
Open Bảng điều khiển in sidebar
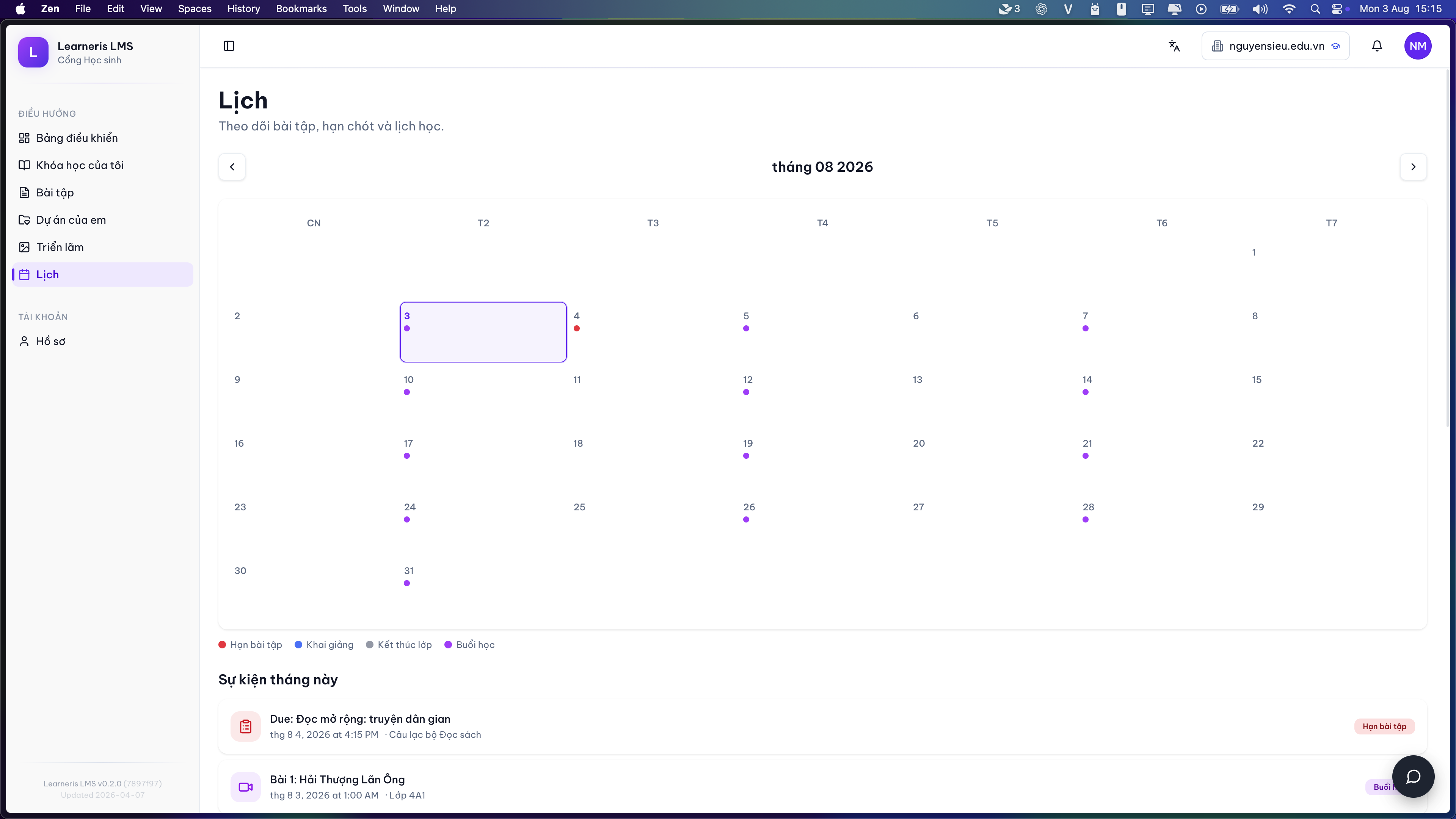pyautogui.click(x=102, y=138)
